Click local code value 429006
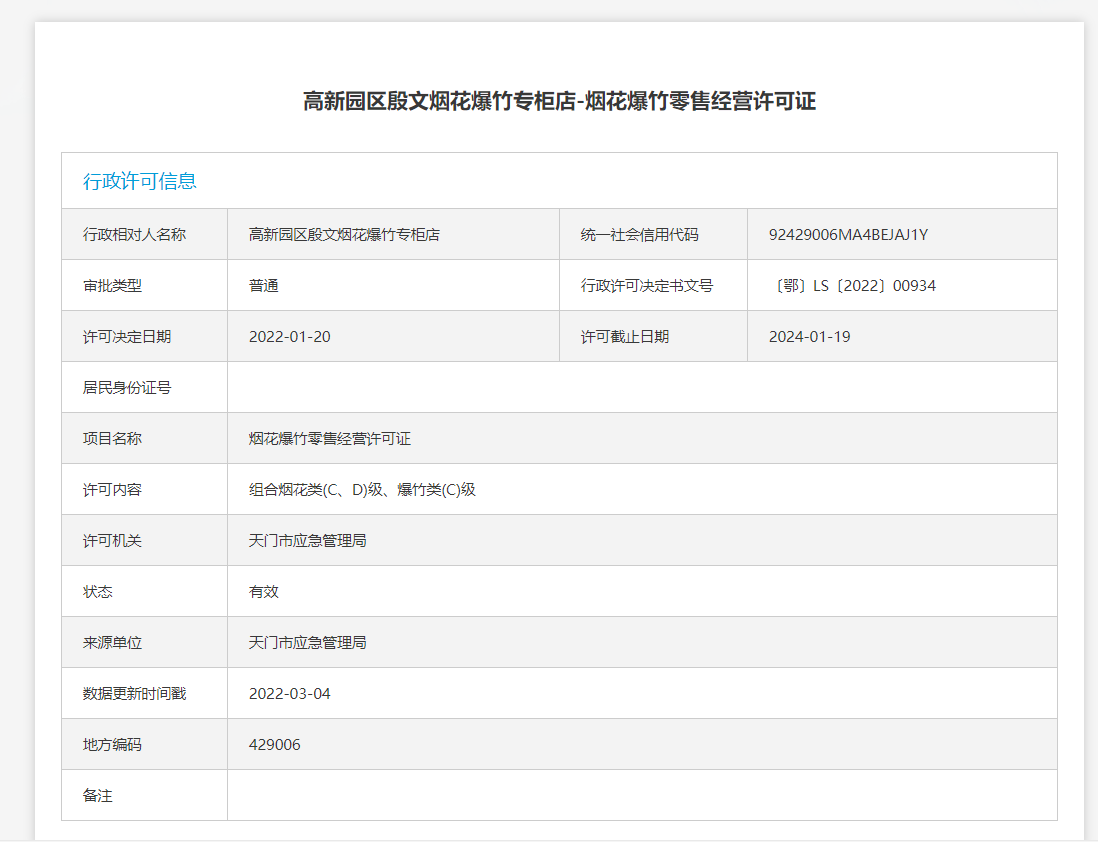The image size is (1098, 842). (x=274, y=745)
